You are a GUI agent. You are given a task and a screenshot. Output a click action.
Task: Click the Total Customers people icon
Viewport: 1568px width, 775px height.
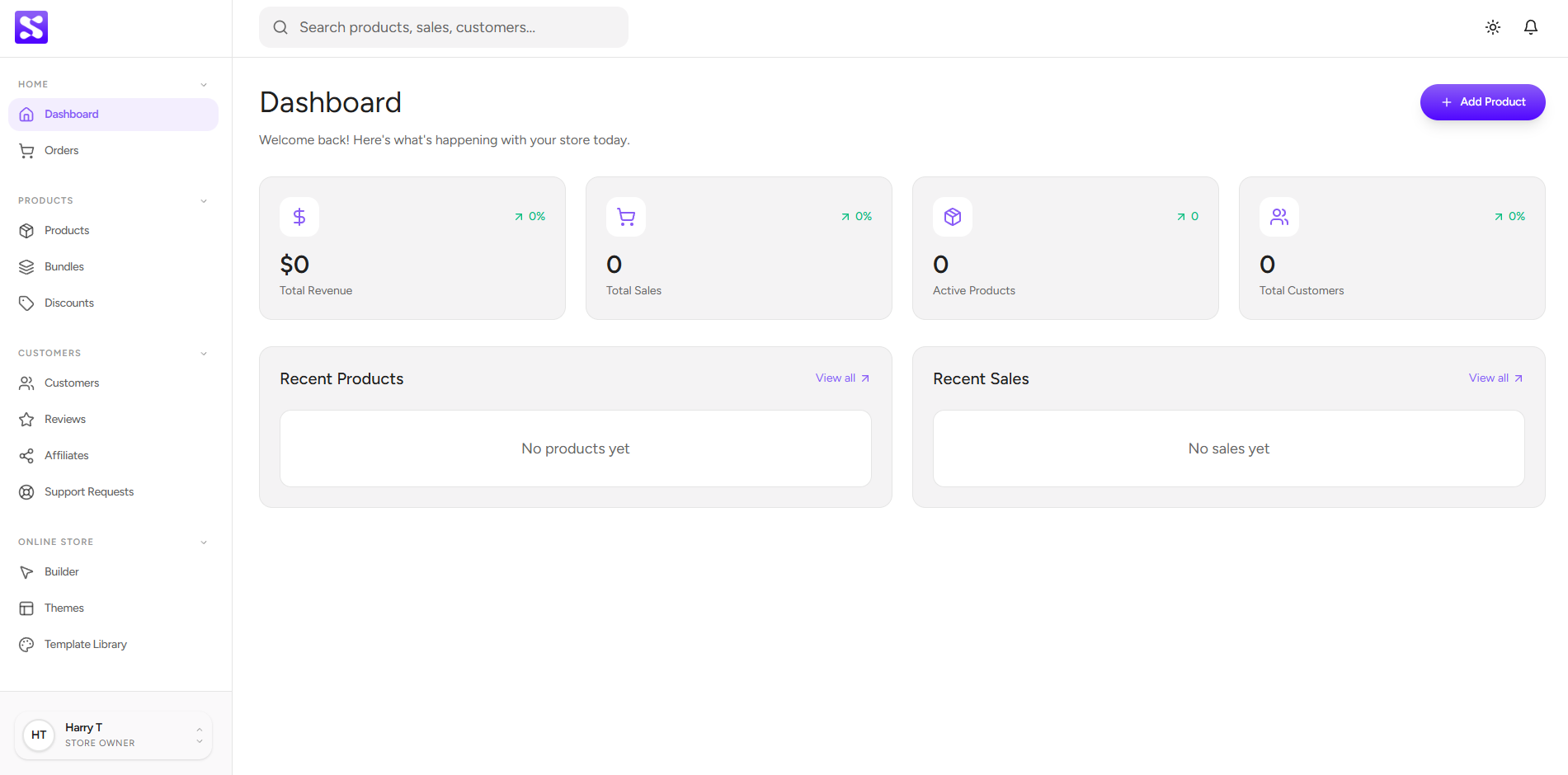[x=1278, y=217]
